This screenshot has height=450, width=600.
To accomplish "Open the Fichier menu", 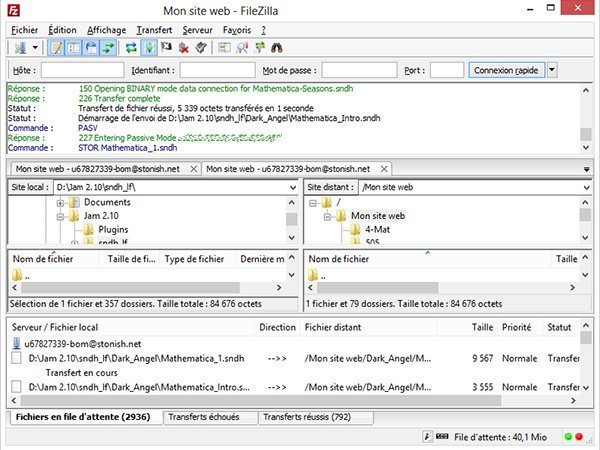I will point(24,30).
